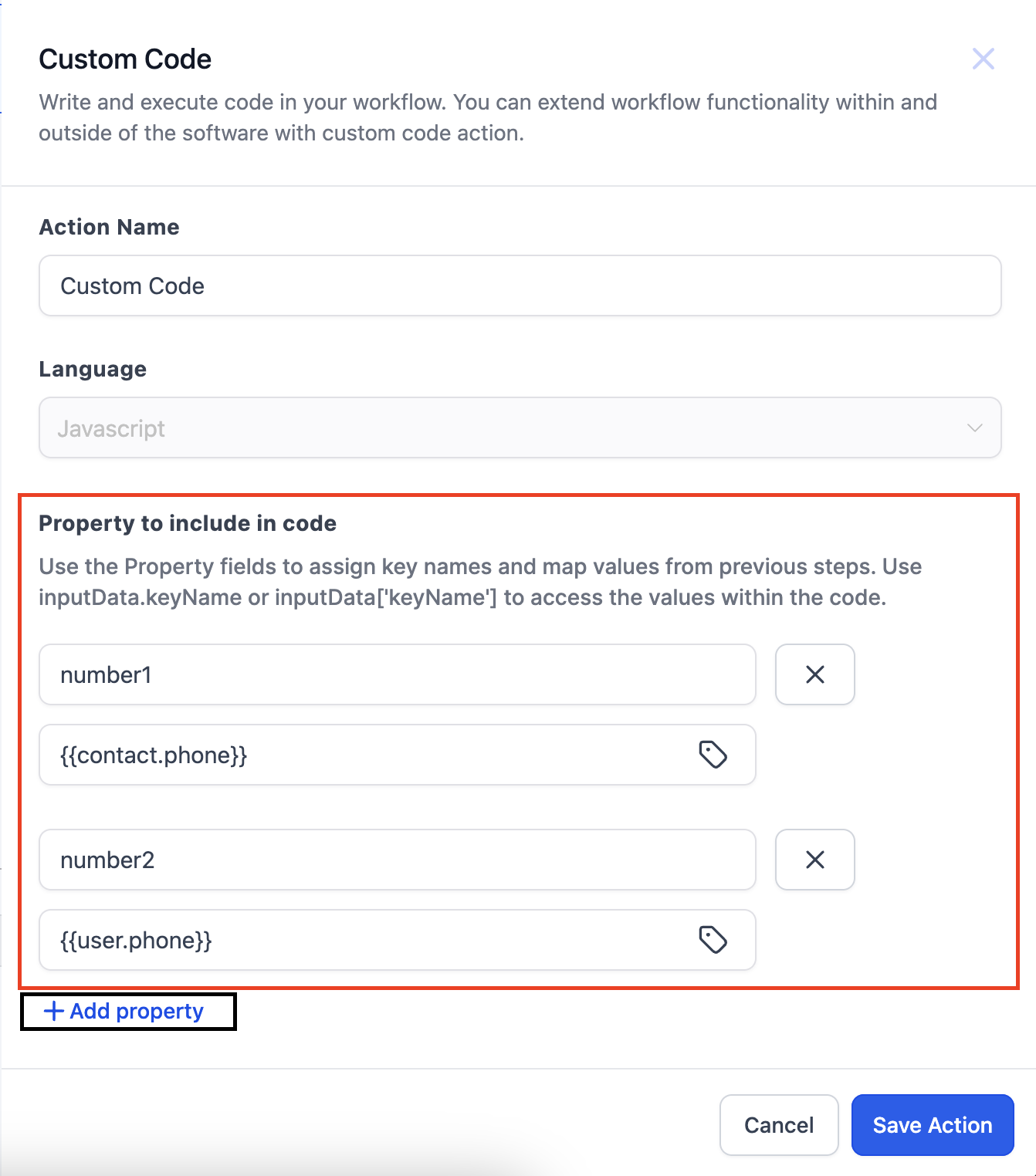1036x1176 pixels.
Task: Delete the number2 property row
Action: 815,860
